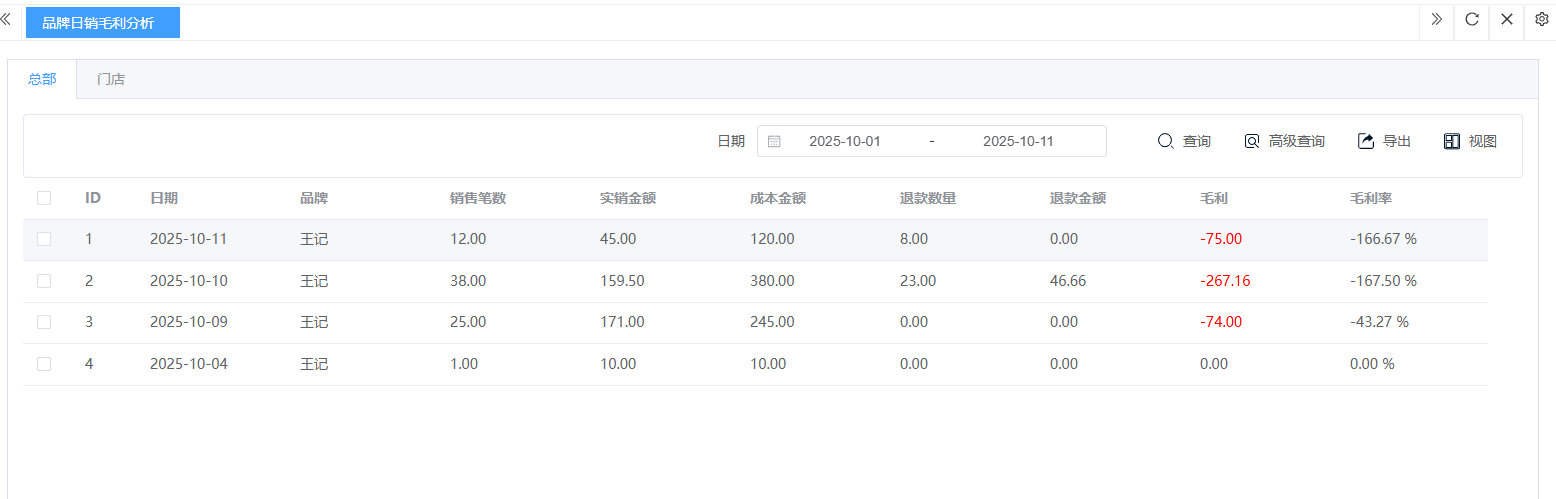The image size is (1556, 499).
Task: Open the 品牌日销毛利分析 page tab
Action: (102, 22)
